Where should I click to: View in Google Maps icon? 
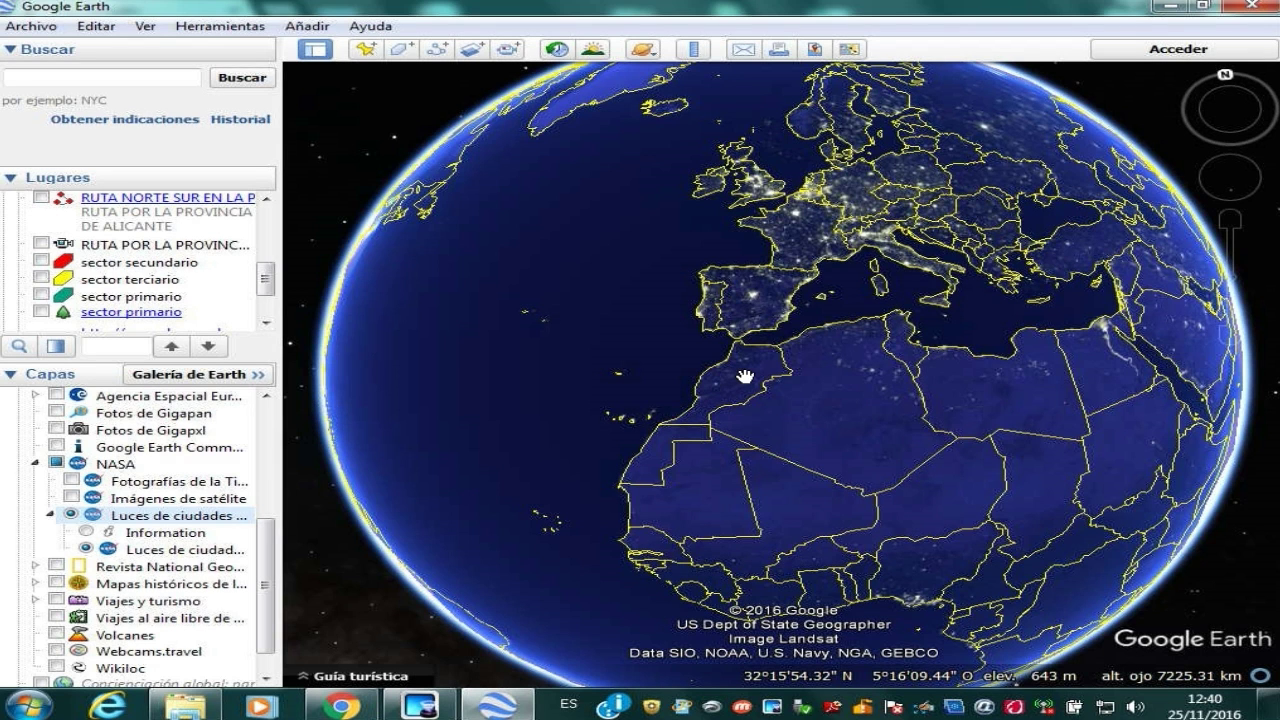[849, 49]
